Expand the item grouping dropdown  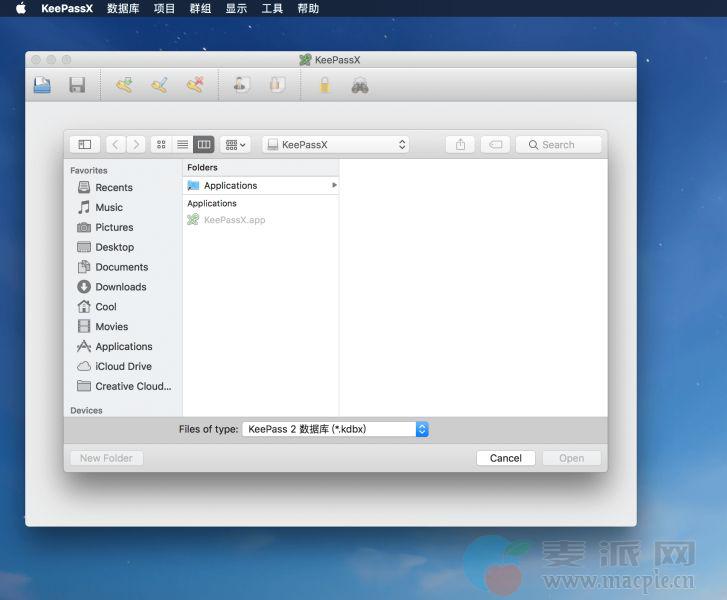coord(236,144)
